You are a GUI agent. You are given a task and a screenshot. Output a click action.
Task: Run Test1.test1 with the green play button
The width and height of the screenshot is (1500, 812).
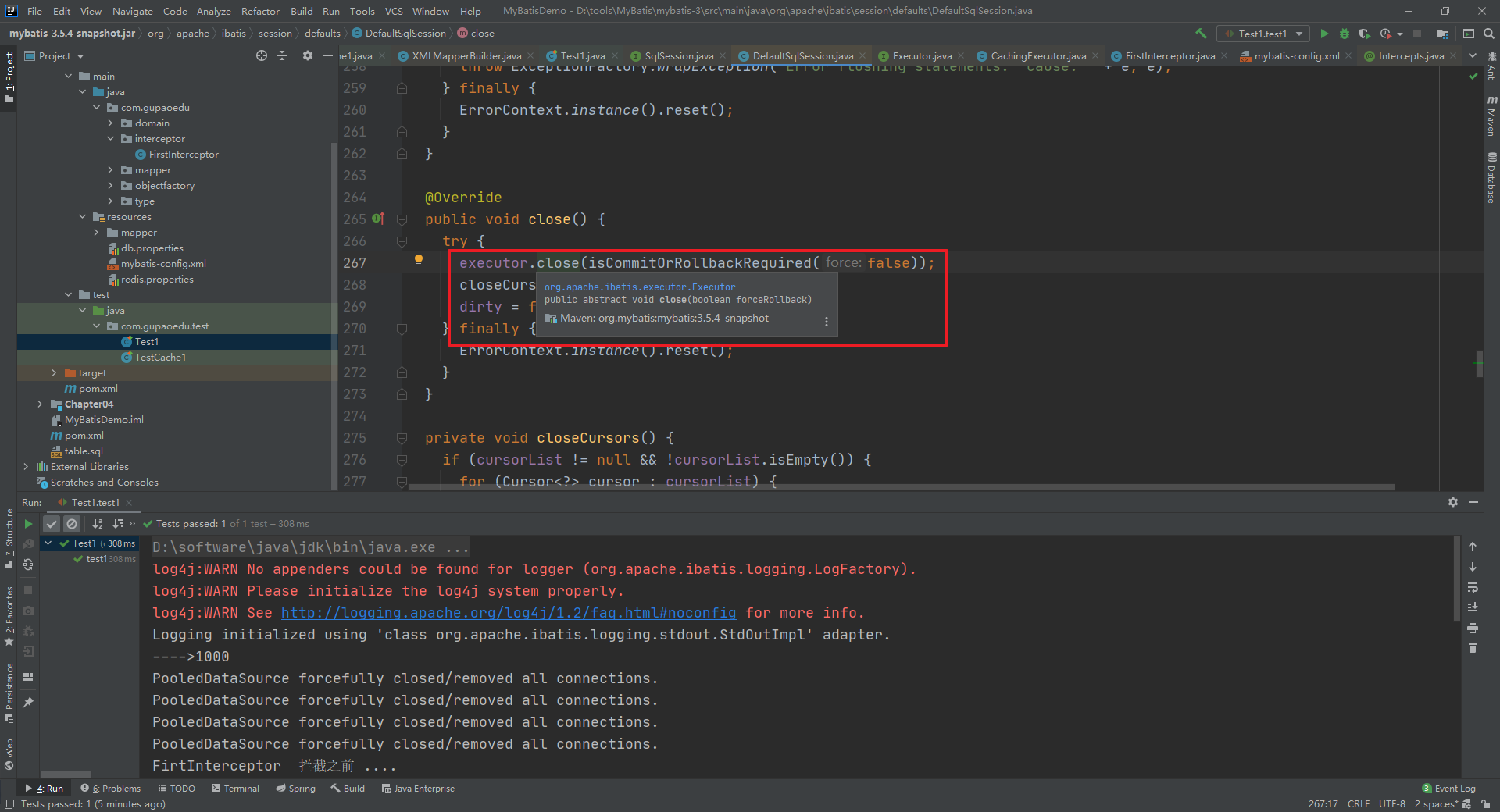coord(1324,34)
